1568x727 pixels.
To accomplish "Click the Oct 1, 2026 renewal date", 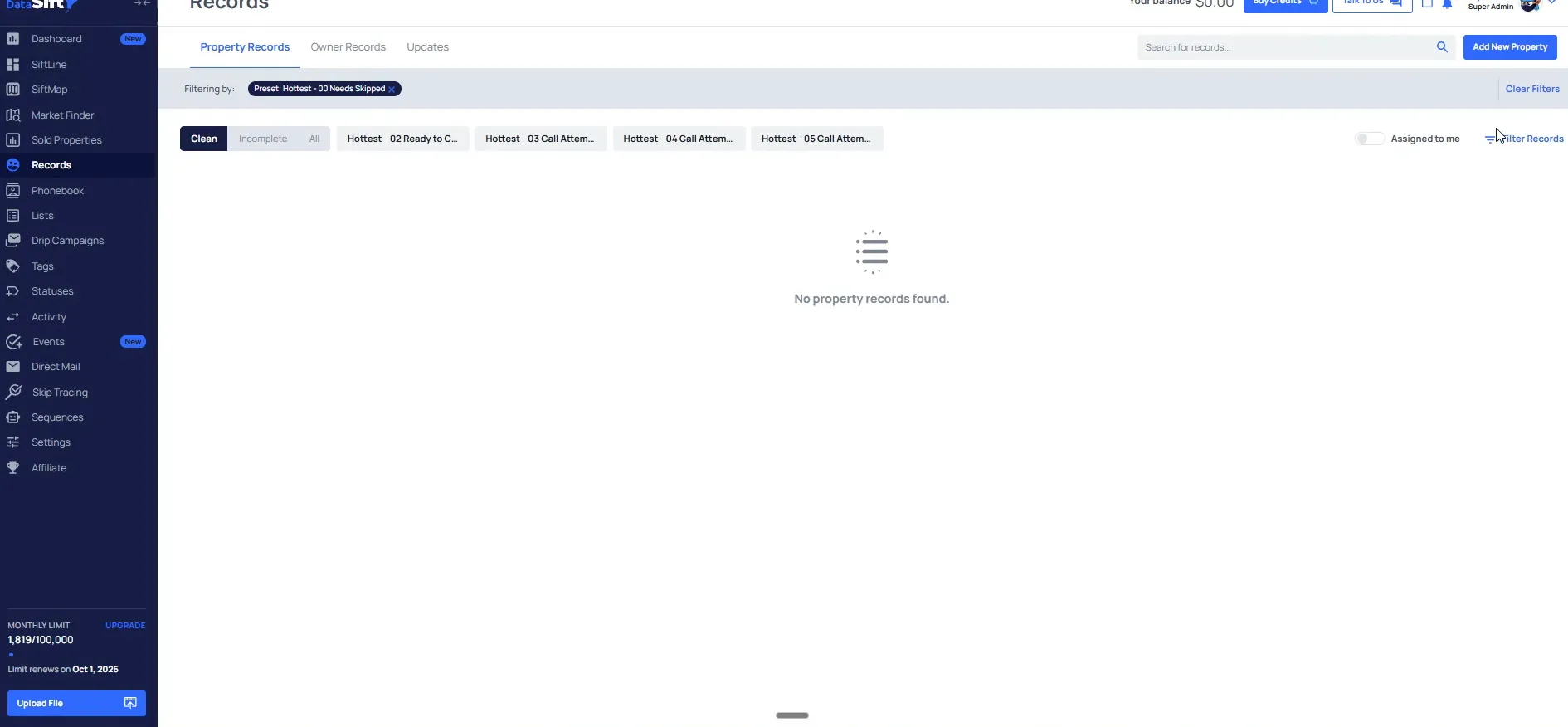I will (95, 669).
